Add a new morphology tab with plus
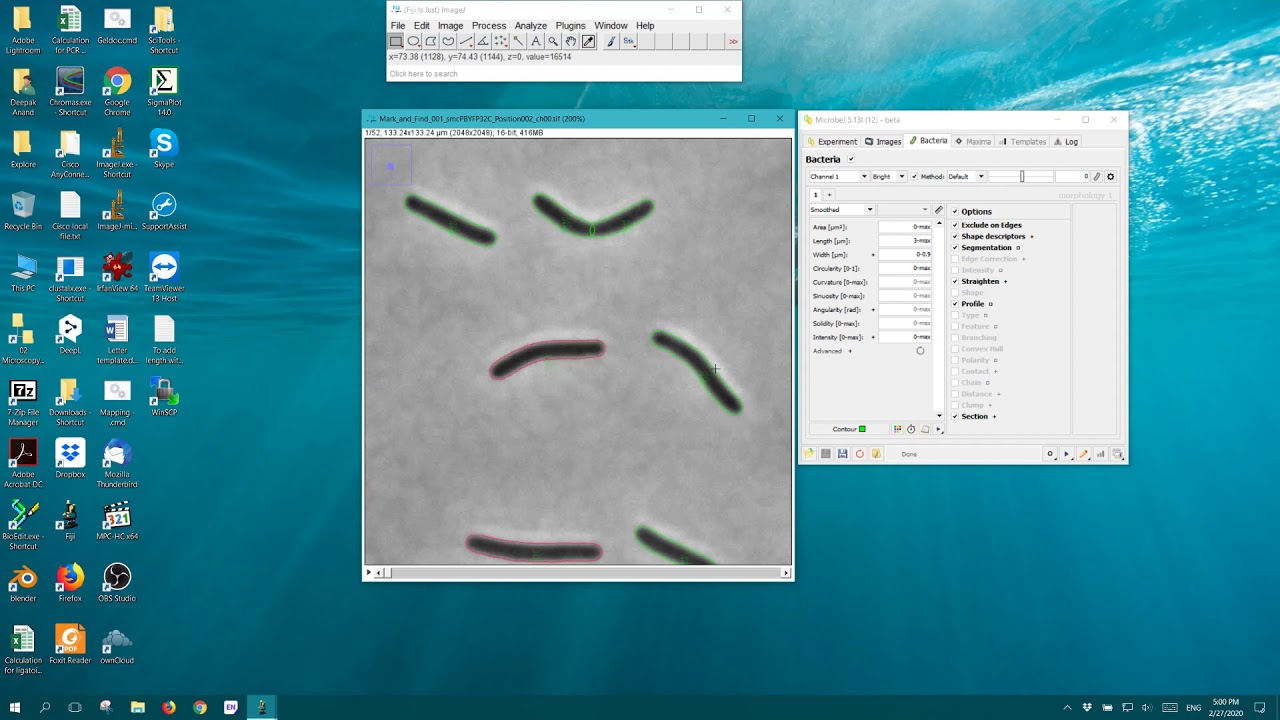The image size is (1280, 720). pyautogui.click(x=829, y=195)
